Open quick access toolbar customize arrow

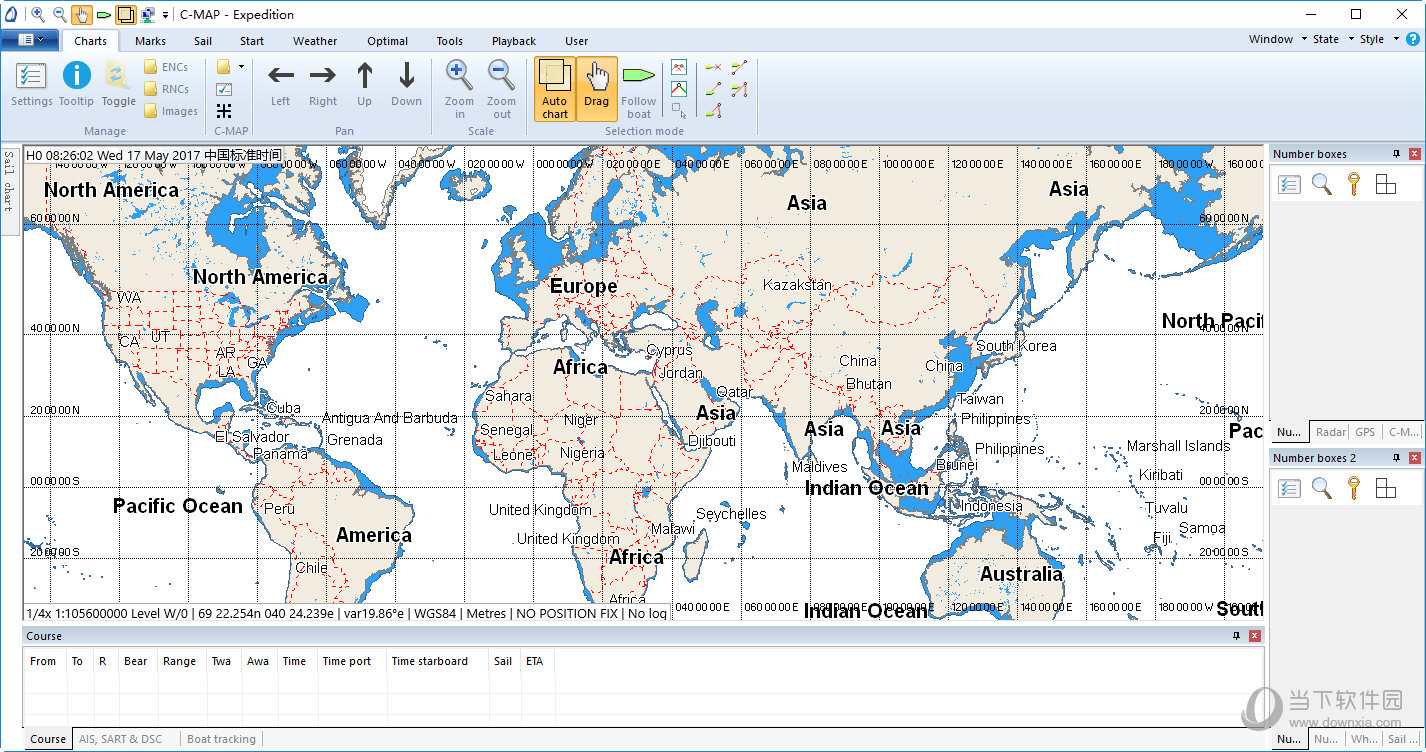click(x=166, y=15)
